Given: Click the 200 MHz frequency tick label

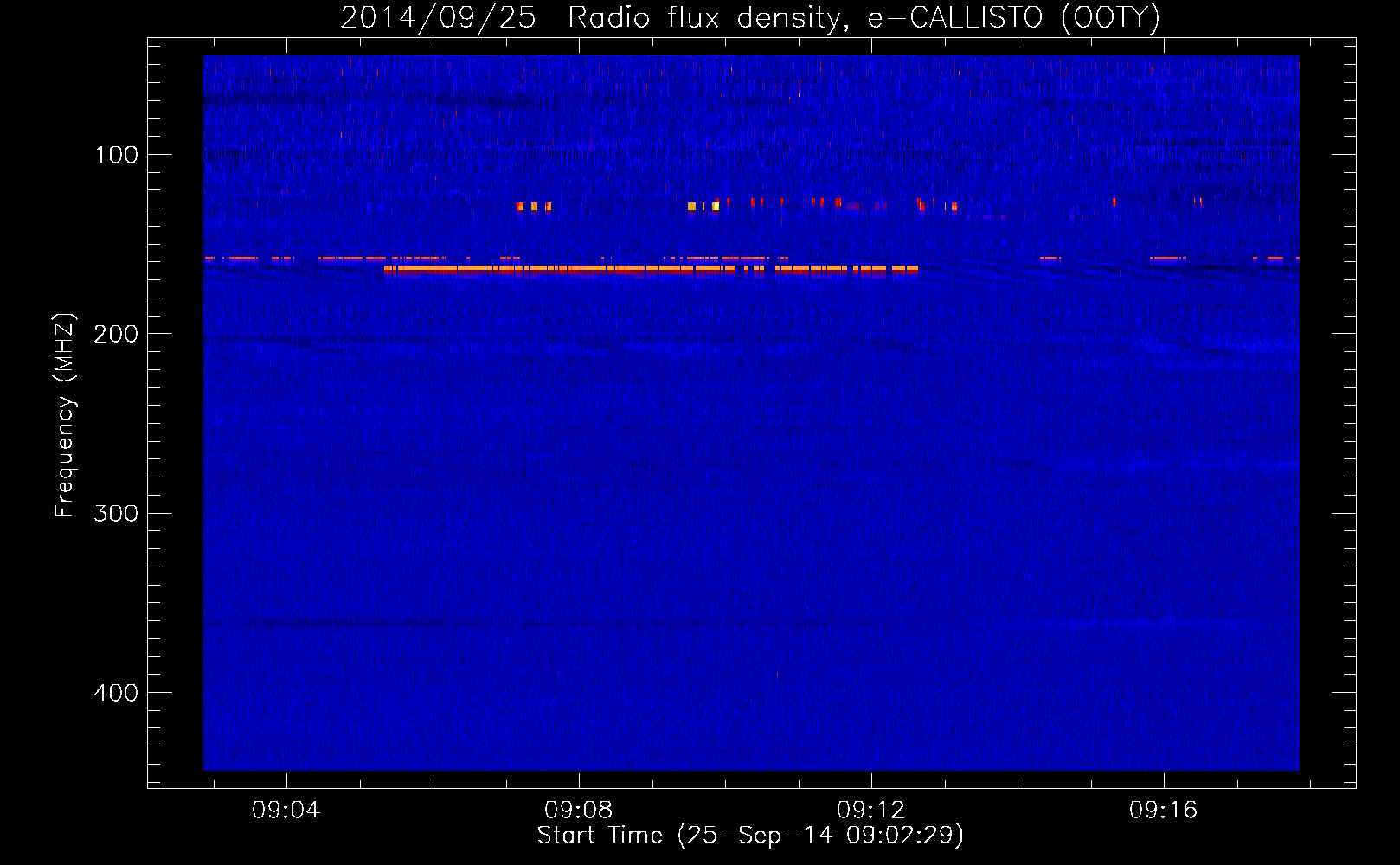Looking at the screenshot, I should (x=116, y=334).
